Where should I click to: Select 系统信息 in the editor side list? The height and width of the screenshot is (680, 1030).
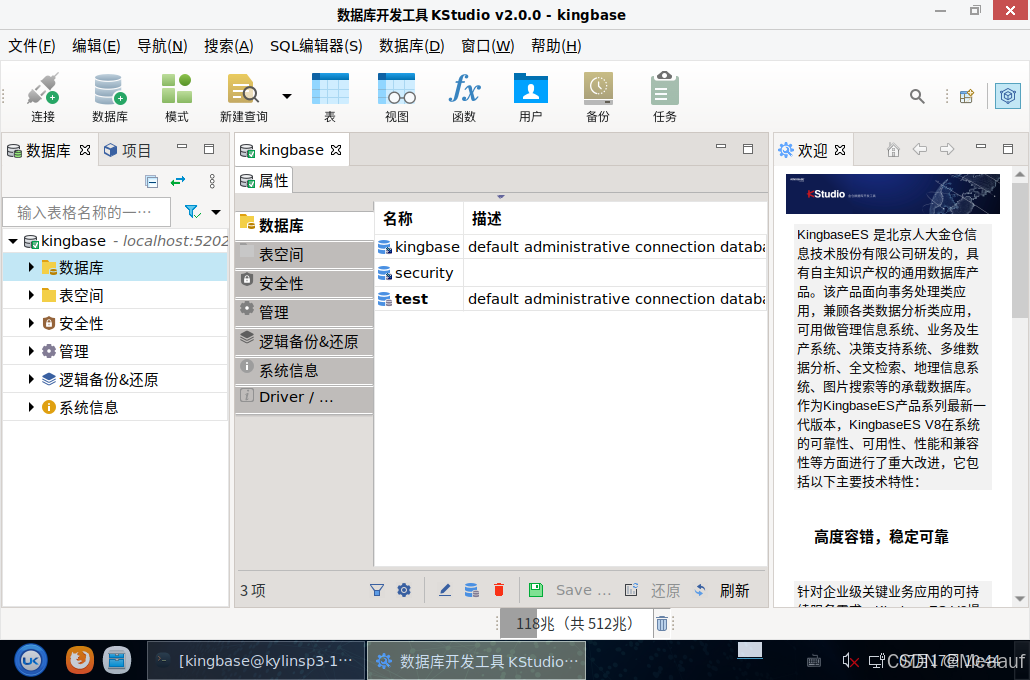[304, 370]
